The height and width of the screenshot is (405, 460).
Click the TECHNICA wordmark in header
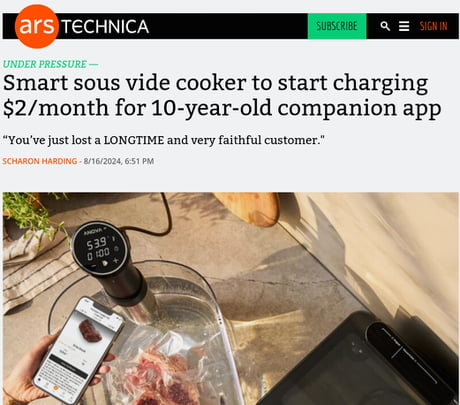[x=105, y=27]
